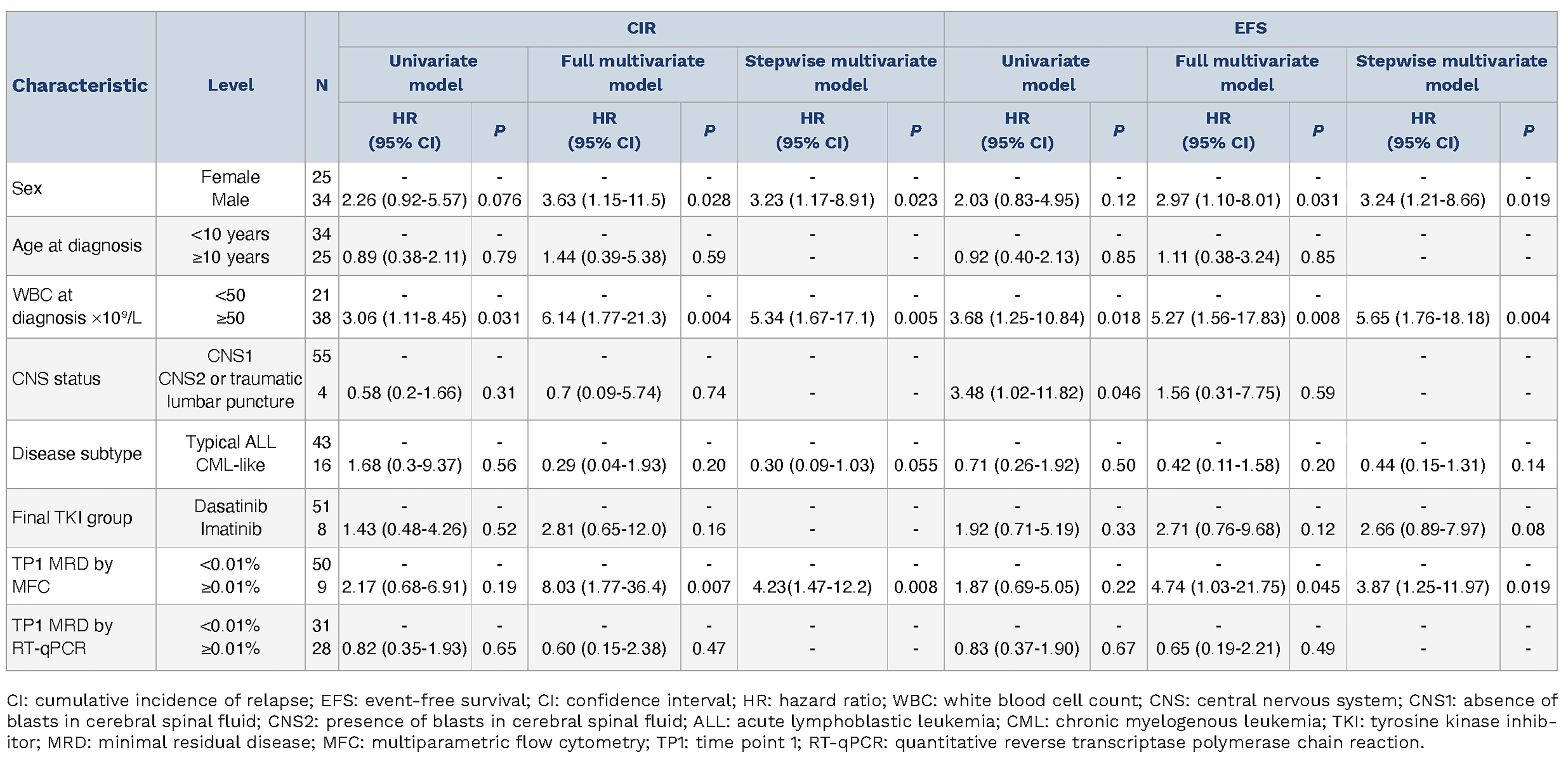This screenshot has height=757, width=1568.
Task: Click the Sex row label
Action: 27,189
